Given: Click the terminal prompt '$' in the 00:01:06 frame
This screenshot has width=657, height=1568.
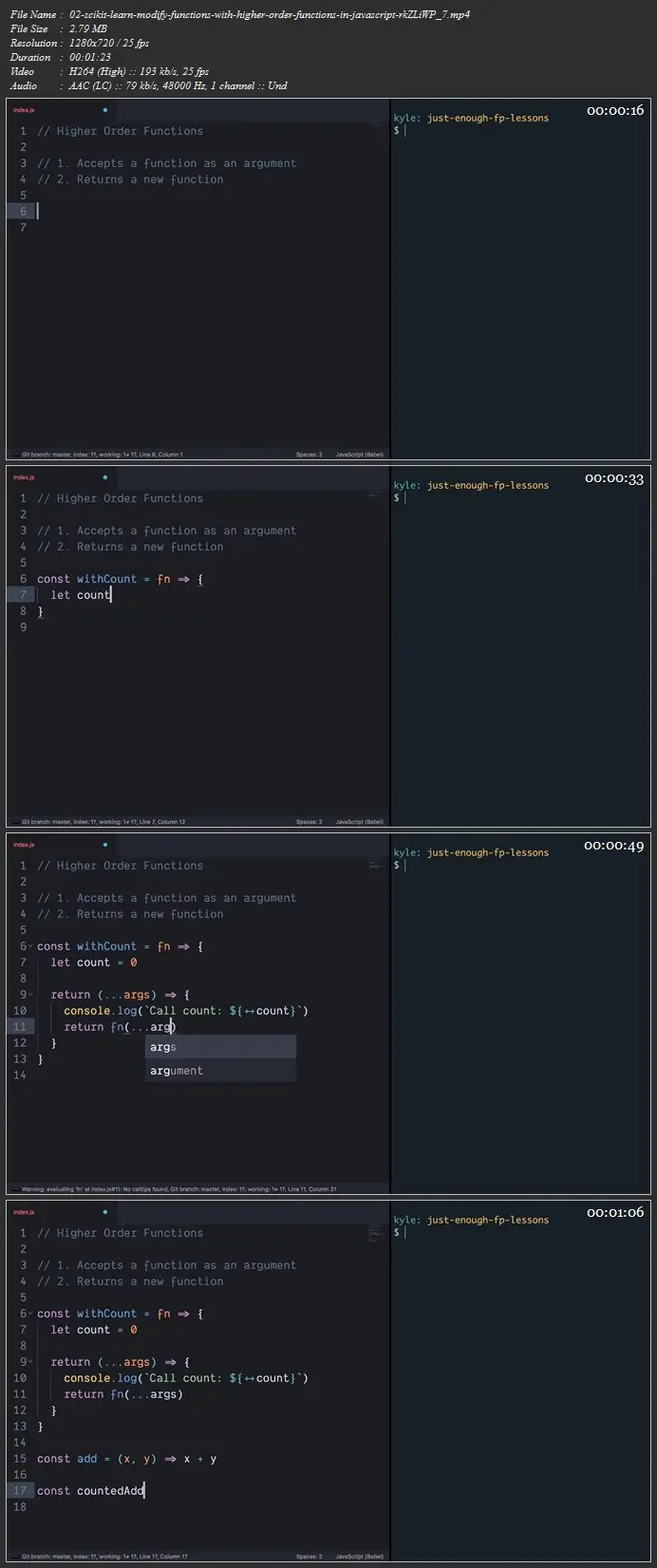Looking at the screenshot, I should coord(397,1232).
